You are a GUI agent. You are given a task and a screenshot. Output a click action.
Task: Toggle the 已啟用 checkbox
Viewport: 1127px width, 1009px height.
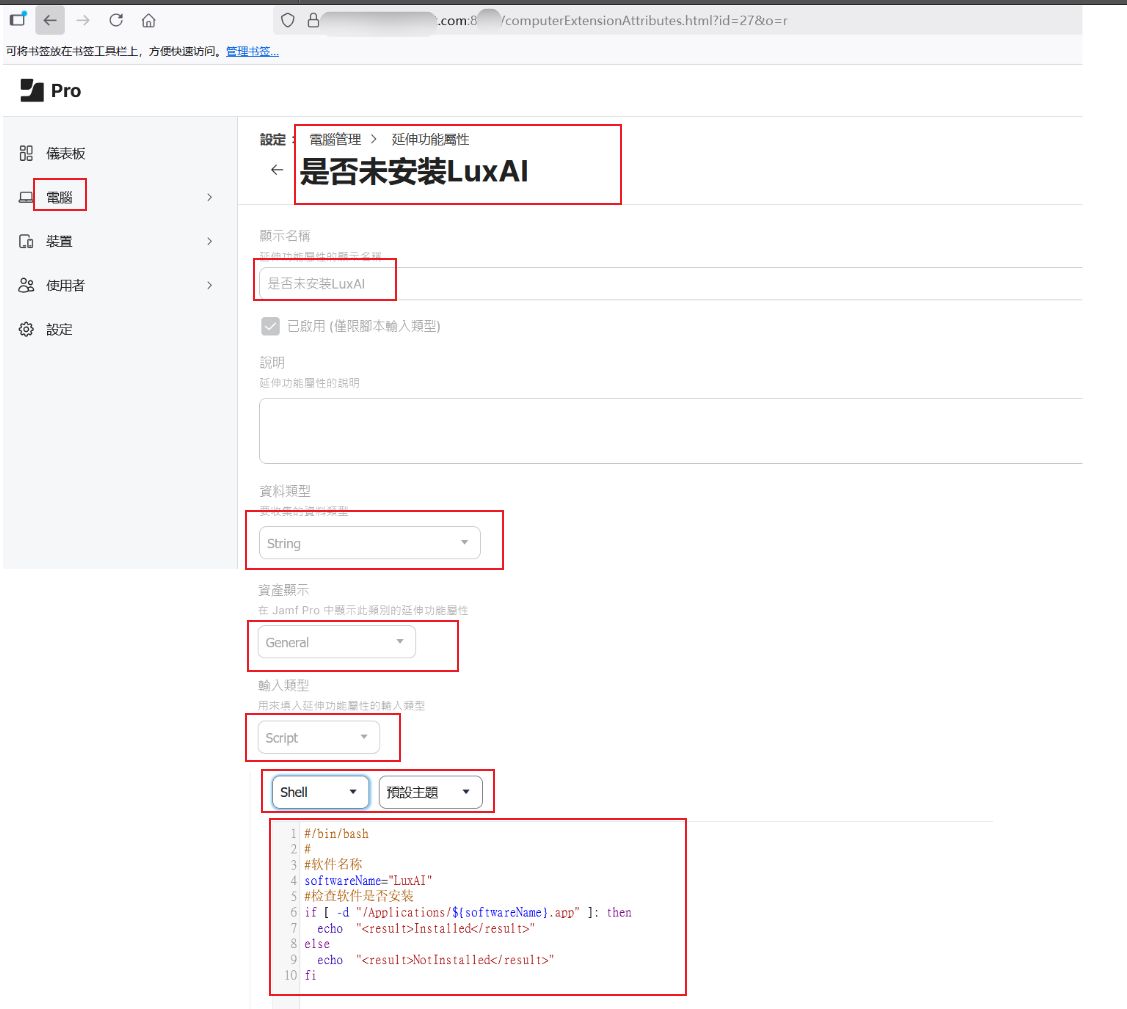tap(270, 326)
